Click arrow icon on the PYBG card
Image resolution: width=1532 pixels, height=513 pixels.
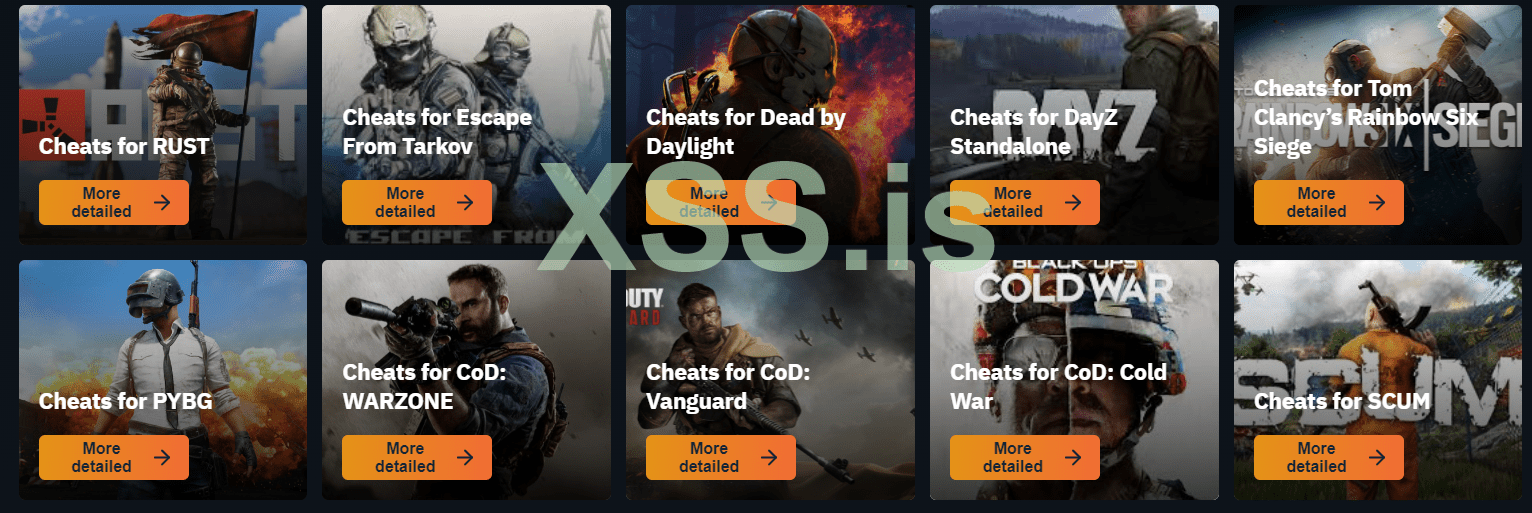pos(162,457)
